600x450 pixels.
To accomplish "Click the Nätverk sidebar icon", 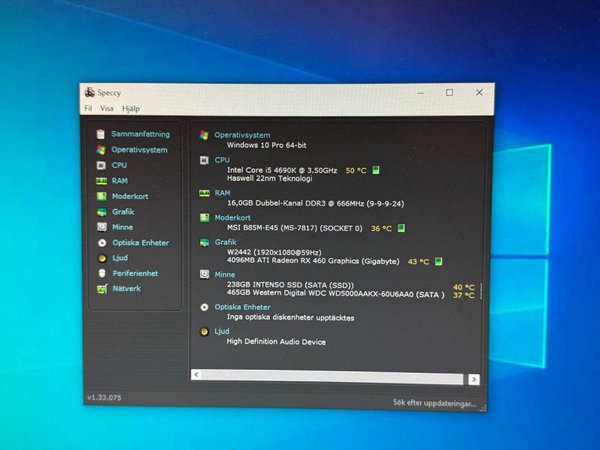I will [x=102, y=289].
